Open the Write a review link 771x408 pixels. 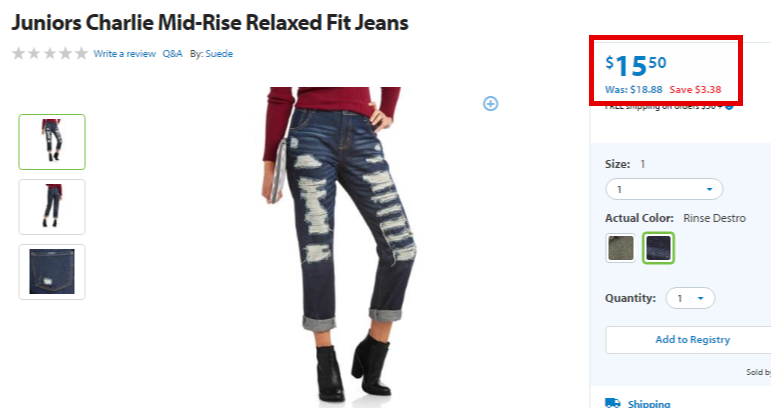124,54
